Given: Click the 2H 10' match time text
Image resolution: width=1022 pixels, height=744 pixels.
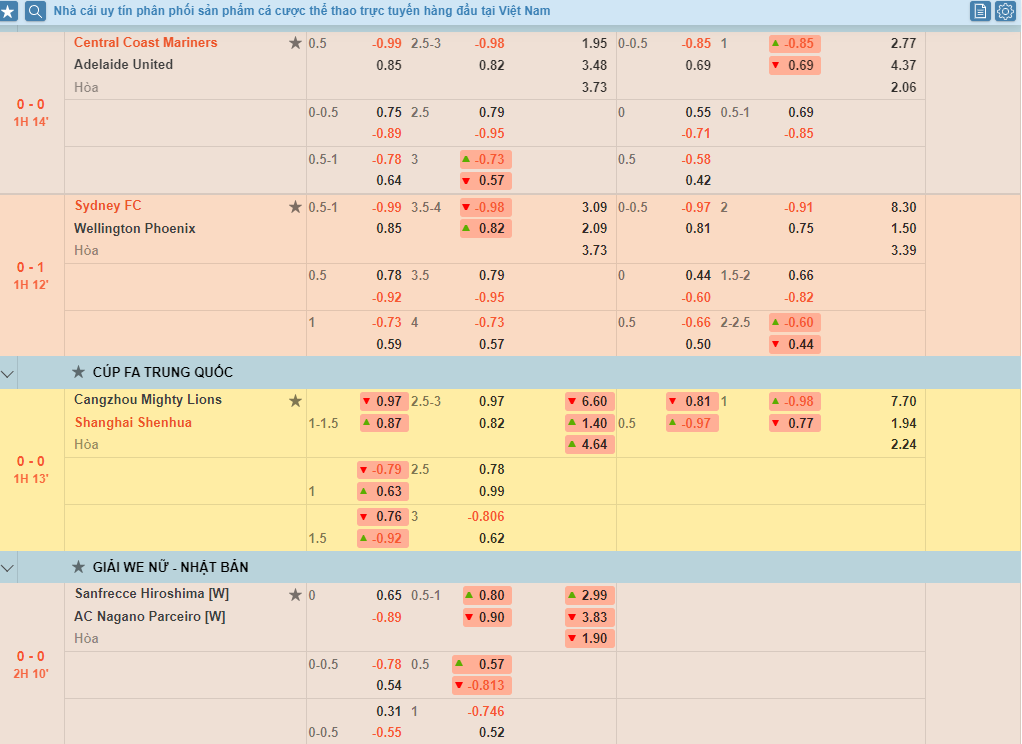Looking at the screenshot, I should 31,674.
